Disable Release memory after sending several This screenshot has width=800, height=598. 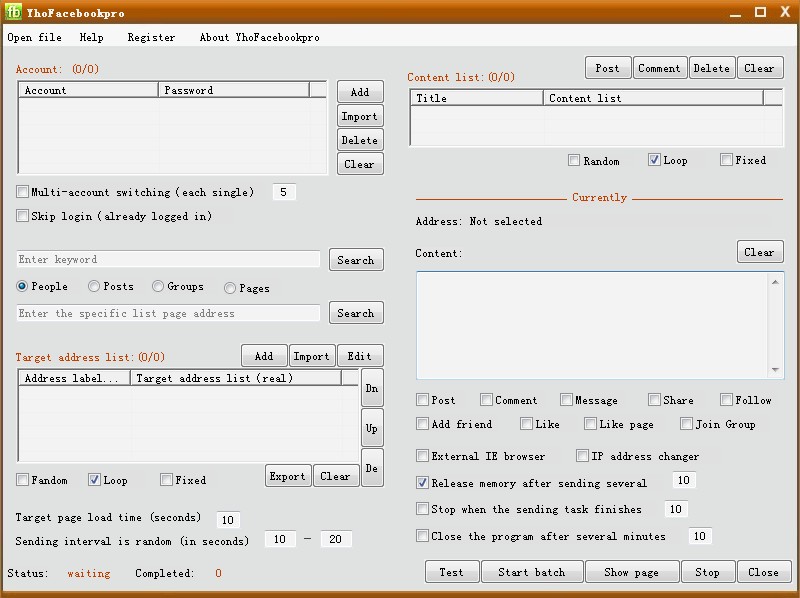coord(422,482)
